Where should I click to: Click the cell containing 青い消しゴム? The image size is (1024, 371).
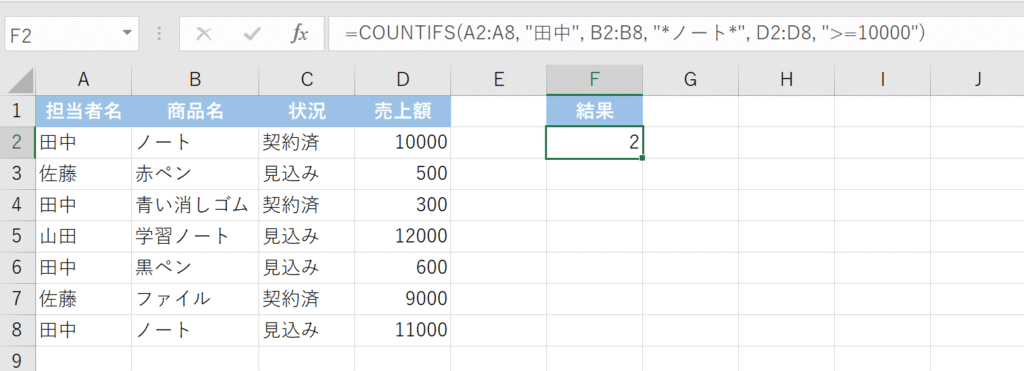tap(195, 205)
